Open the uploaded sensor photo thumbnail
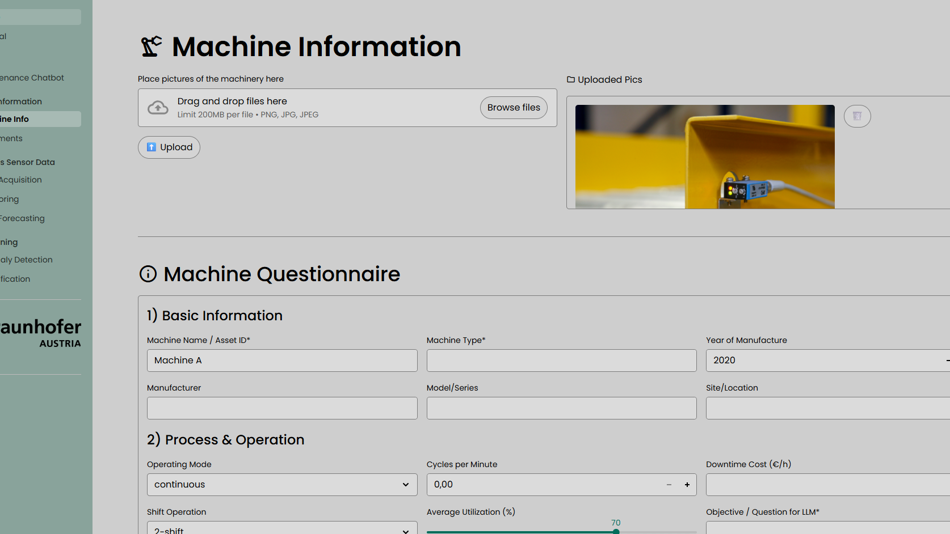950x534 pixels. pyautogui.click(x=704, y=156)
